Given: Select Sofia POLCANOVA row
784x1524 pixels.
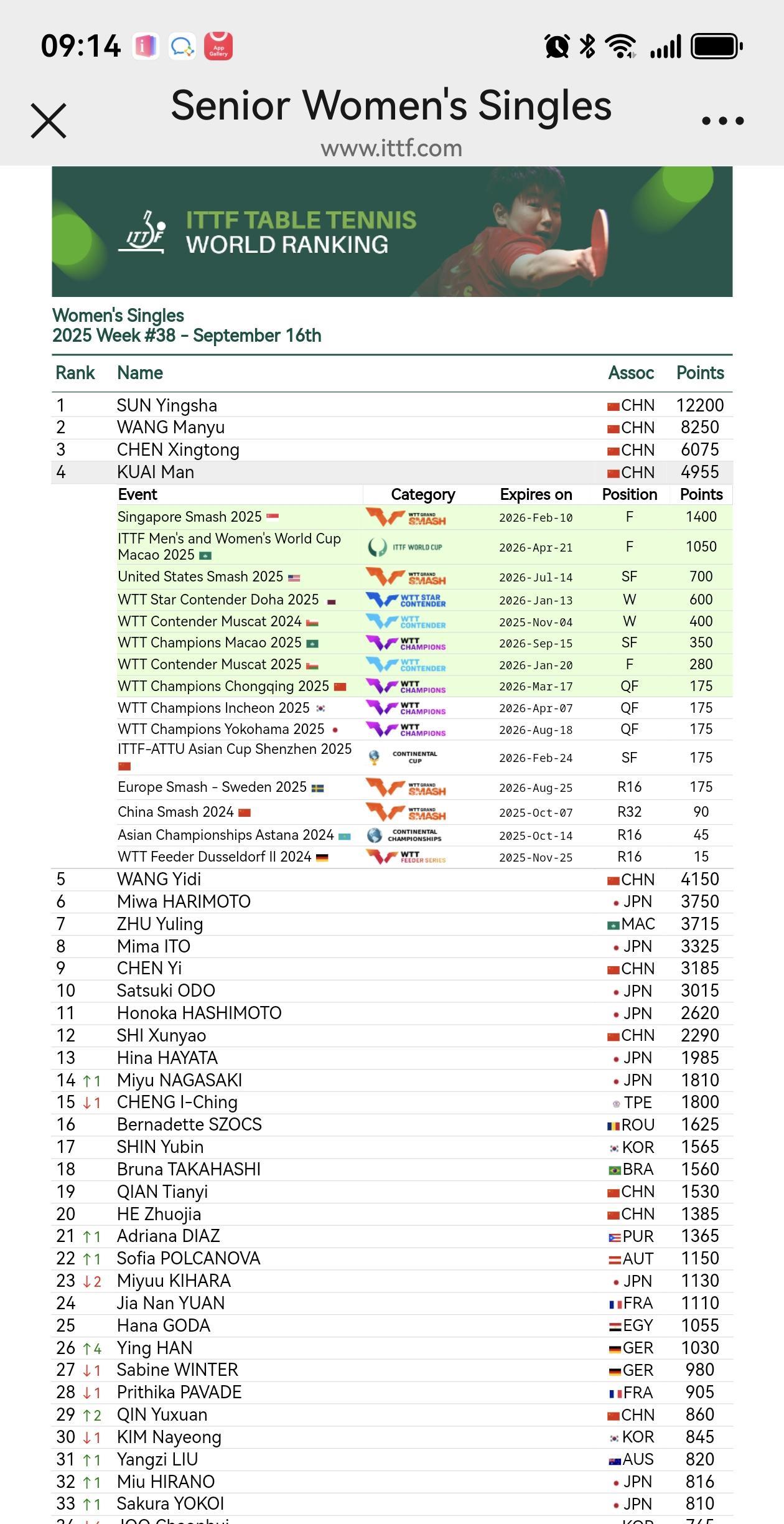Looking at the screenshot, I should (392, 1258).
